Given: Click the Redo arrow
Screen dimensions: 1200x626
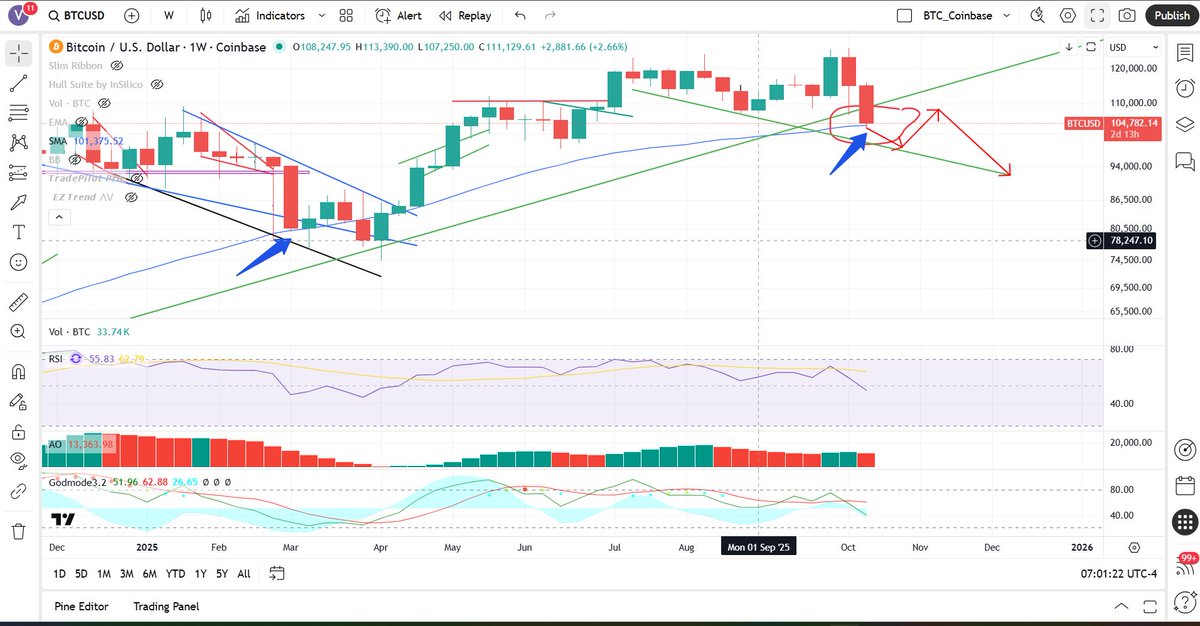Looking at the screenshot, I should pyautogui.click(x=549, y=16).
